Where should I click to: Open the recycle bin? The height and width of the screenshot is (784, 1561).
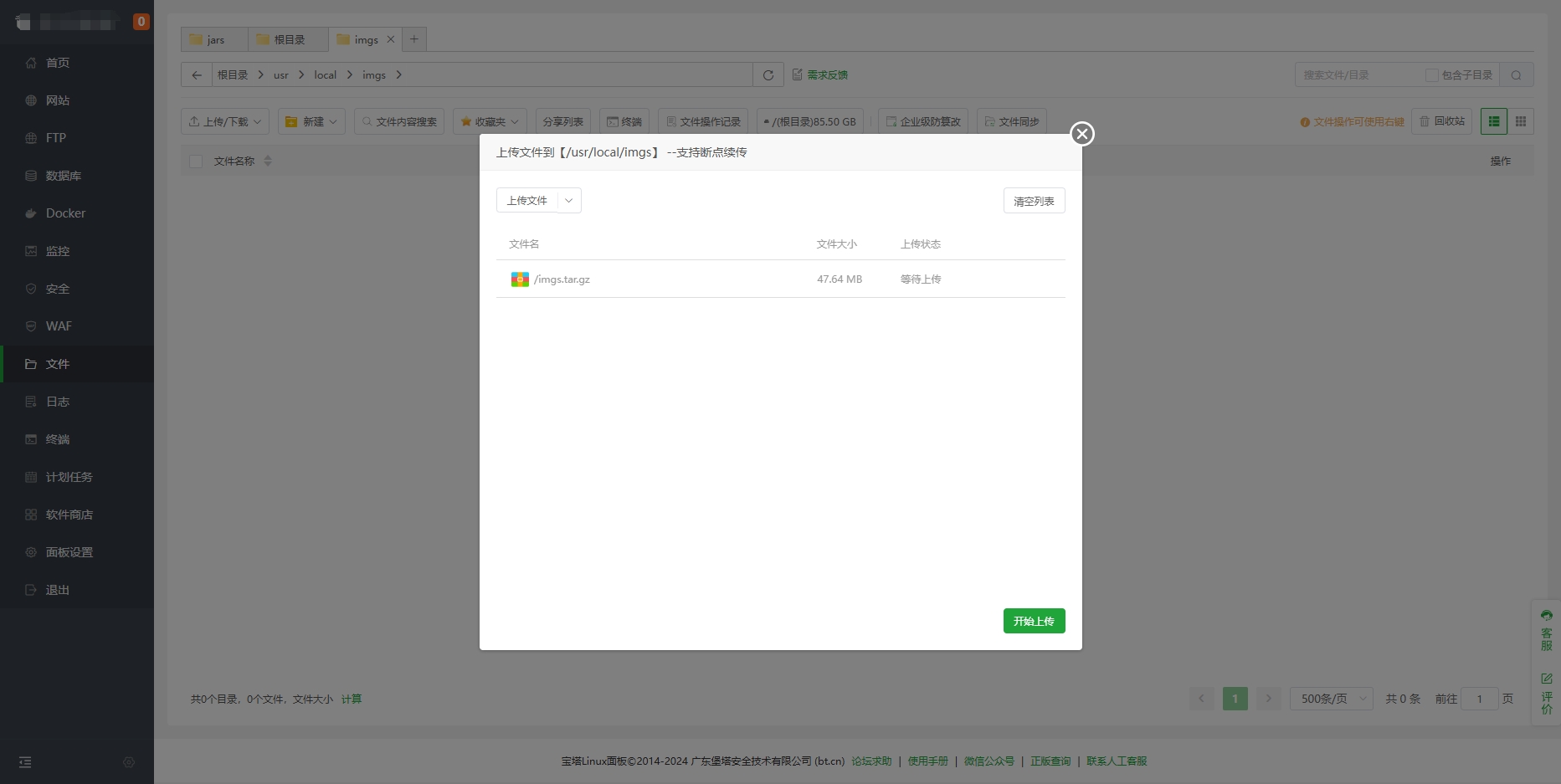click(1441, 122)
